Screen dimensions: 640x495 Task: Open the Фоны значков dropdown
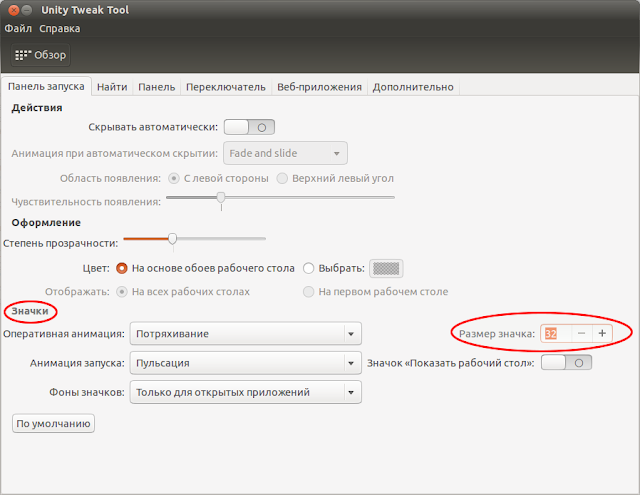(246, 392)
